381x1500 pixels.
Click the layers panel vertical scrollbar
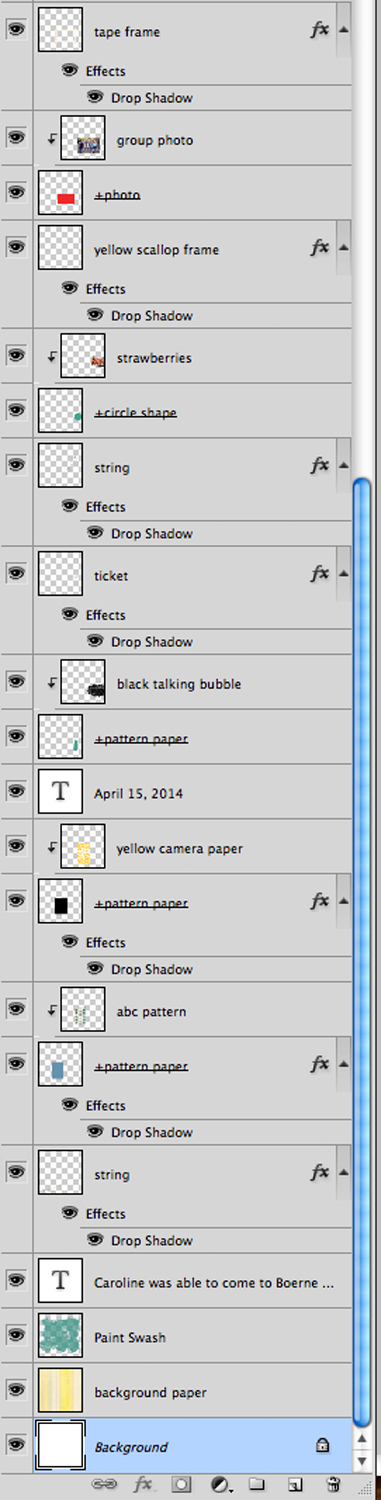(x=362, y=948)
